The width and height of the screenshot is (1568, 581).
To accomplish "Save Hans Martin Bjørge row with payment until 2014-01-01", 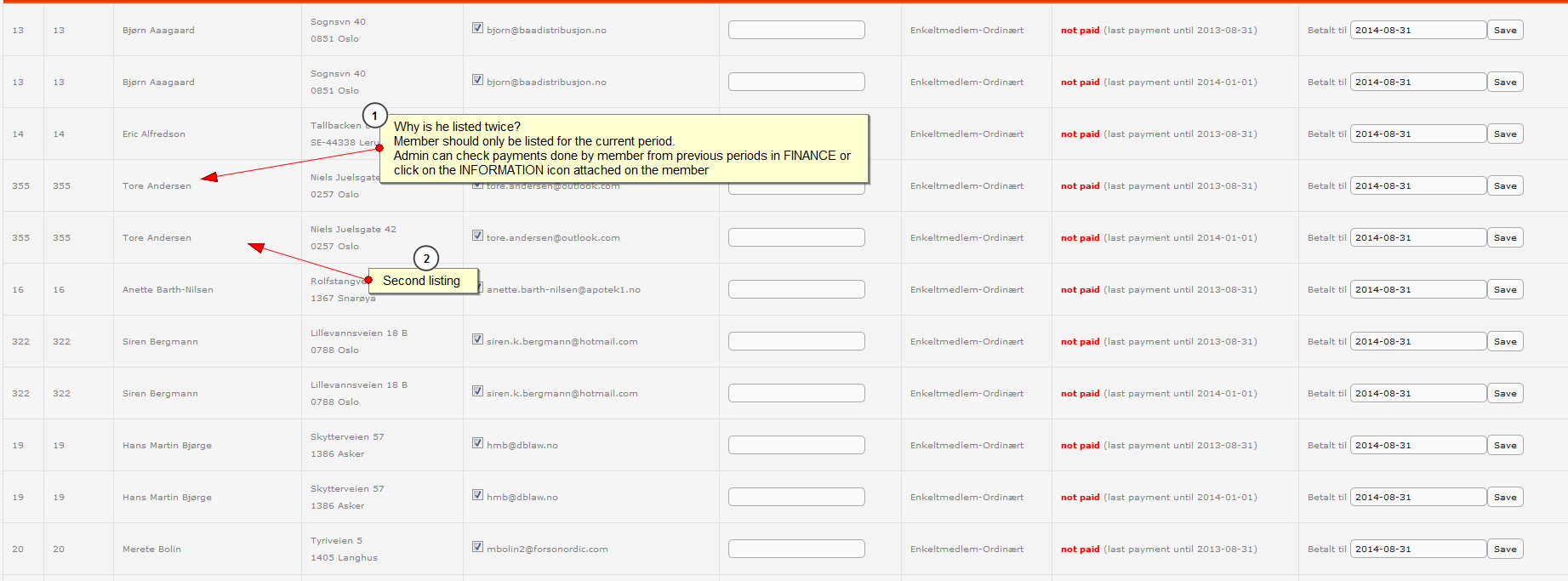I will point(1505,497).
